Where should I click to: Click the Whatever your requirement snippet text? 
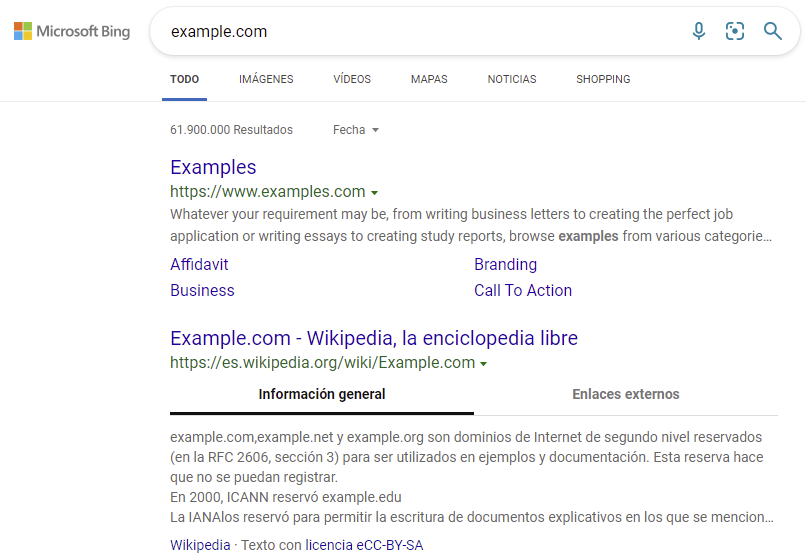point(471,225)
